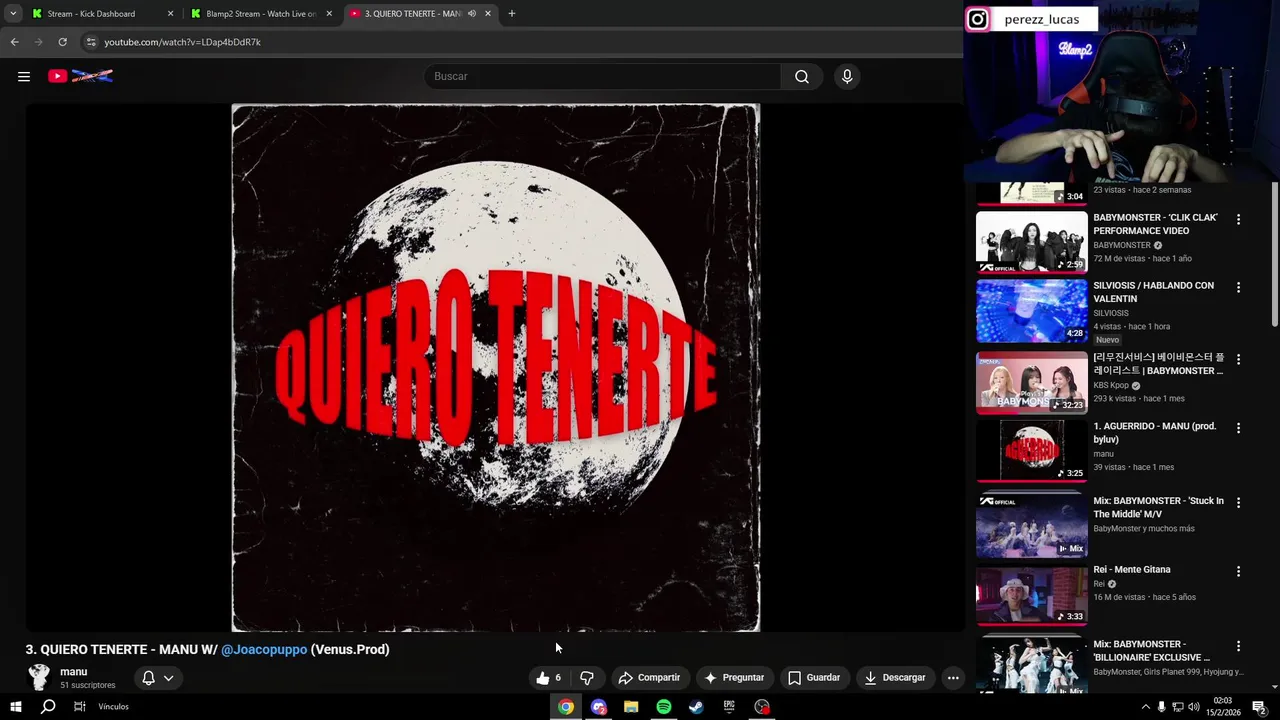The width and height of the screenshot is (1280, 720).
Task: Click the address bar URL
Action: [183, 42]
